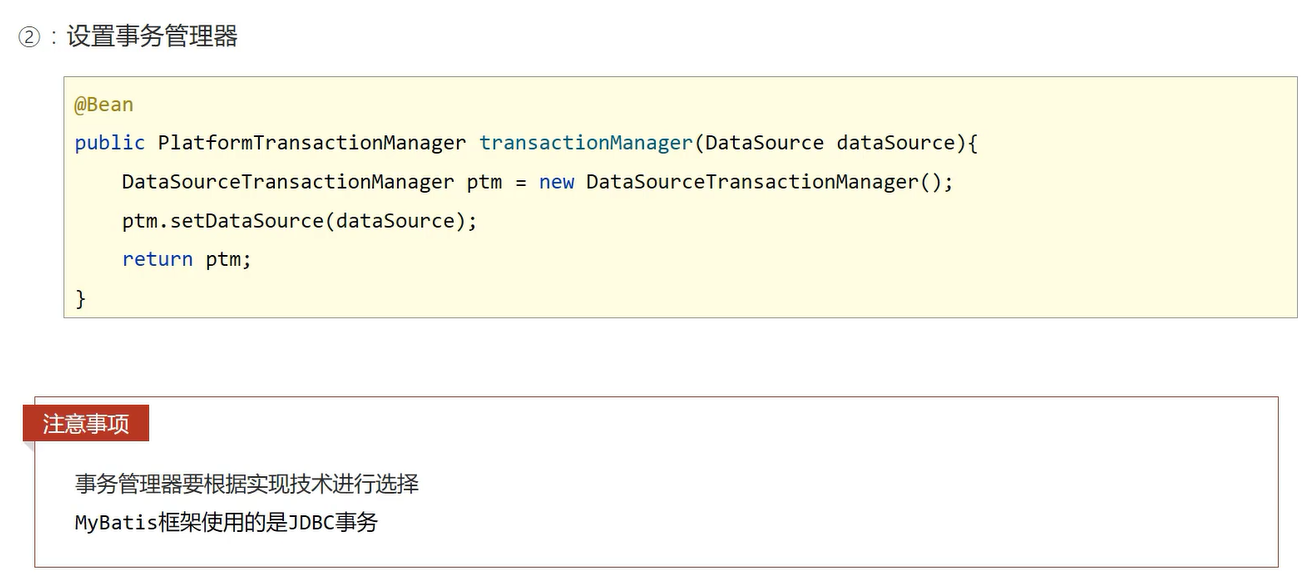Viewport: 1305px width, 583px height.
Task: Click the closing curly brace of the method
Action: (81, 299)
